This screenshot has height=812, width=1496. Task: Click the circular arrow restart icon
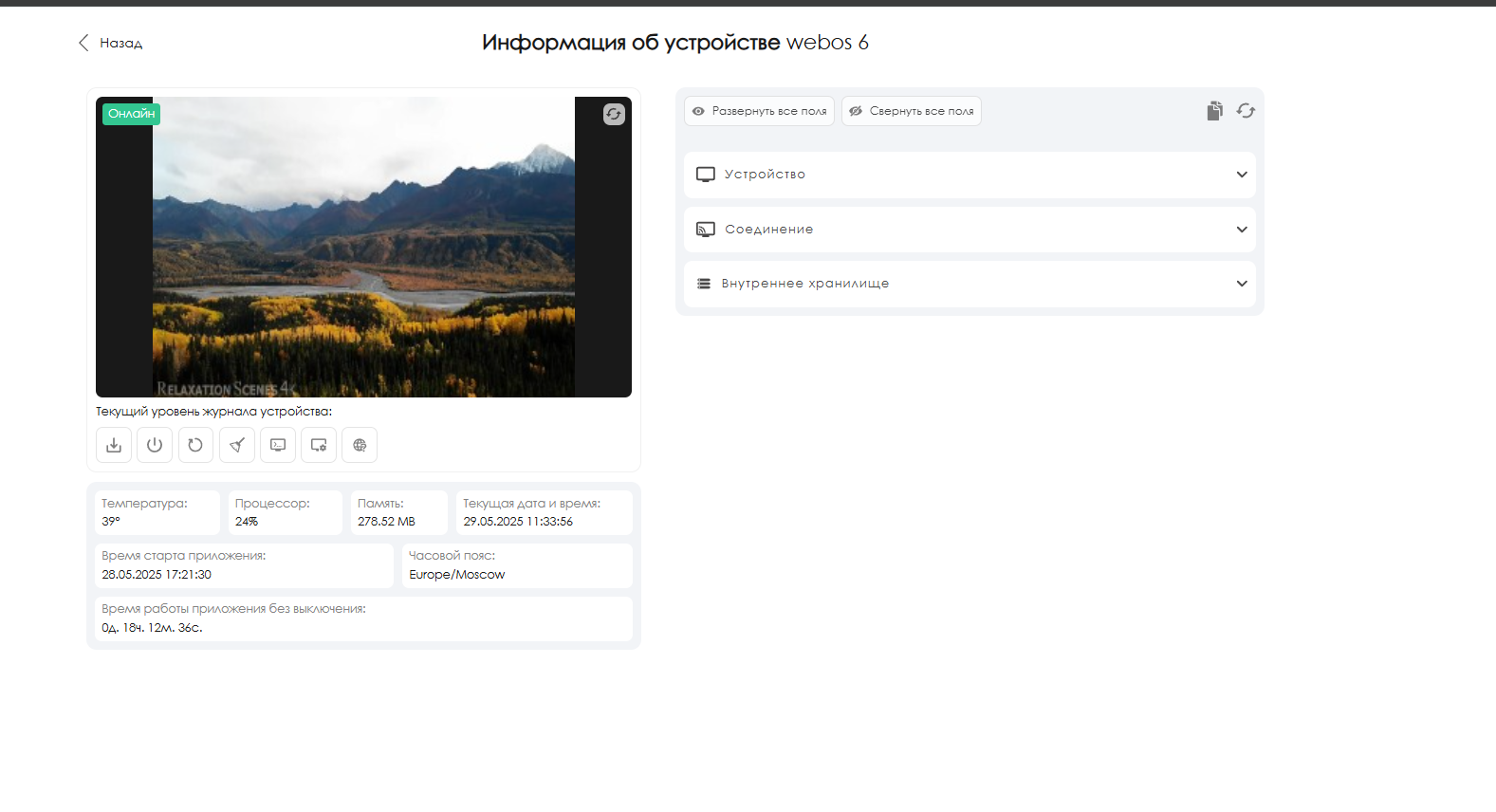click(x=195, y=445)
